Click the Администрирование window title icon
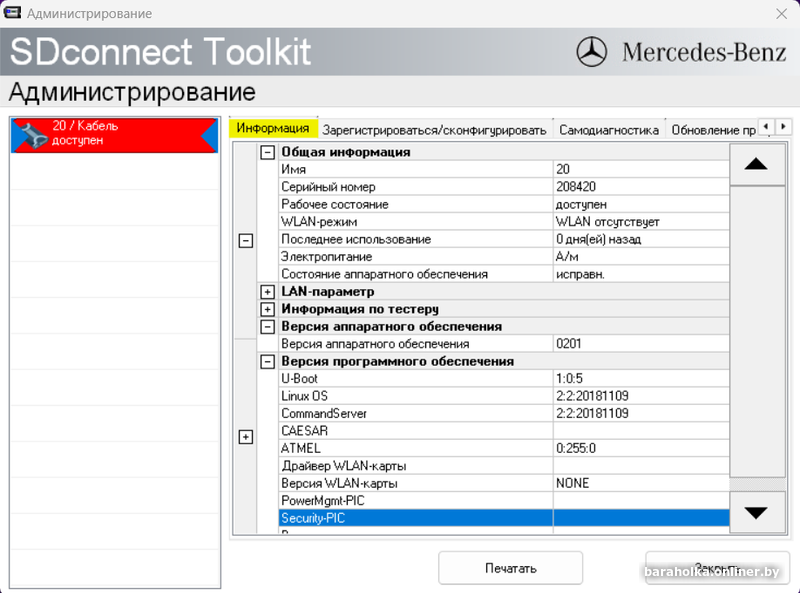 (x=12, y=13)
